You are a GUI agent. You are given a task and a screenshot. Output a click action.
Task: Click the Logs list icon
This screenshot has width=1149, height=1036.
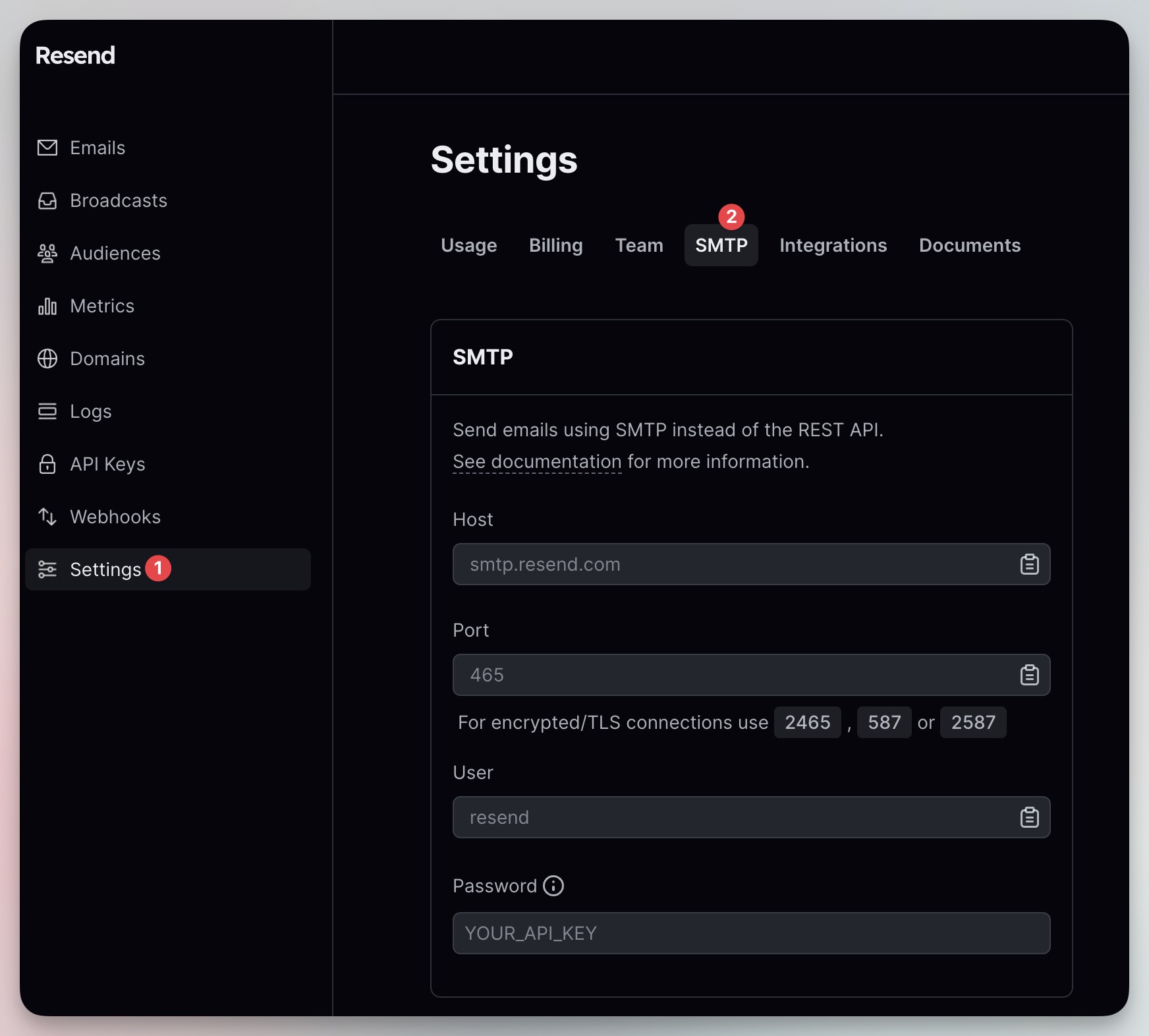pos(47,411)
